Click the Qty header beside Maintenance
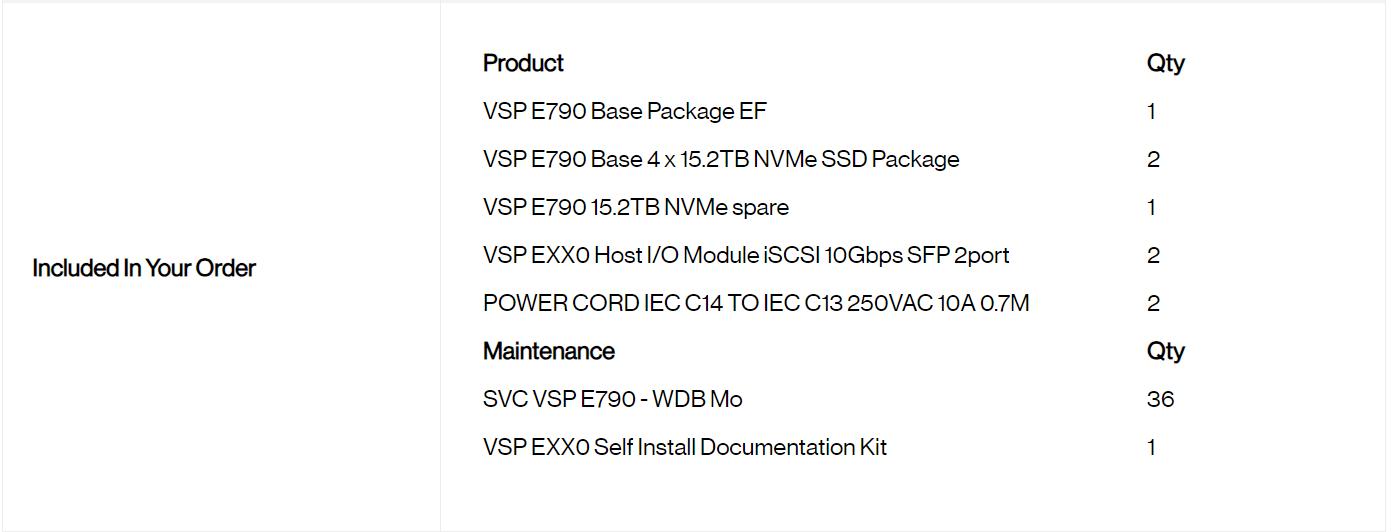 (x=1165, y=351)
